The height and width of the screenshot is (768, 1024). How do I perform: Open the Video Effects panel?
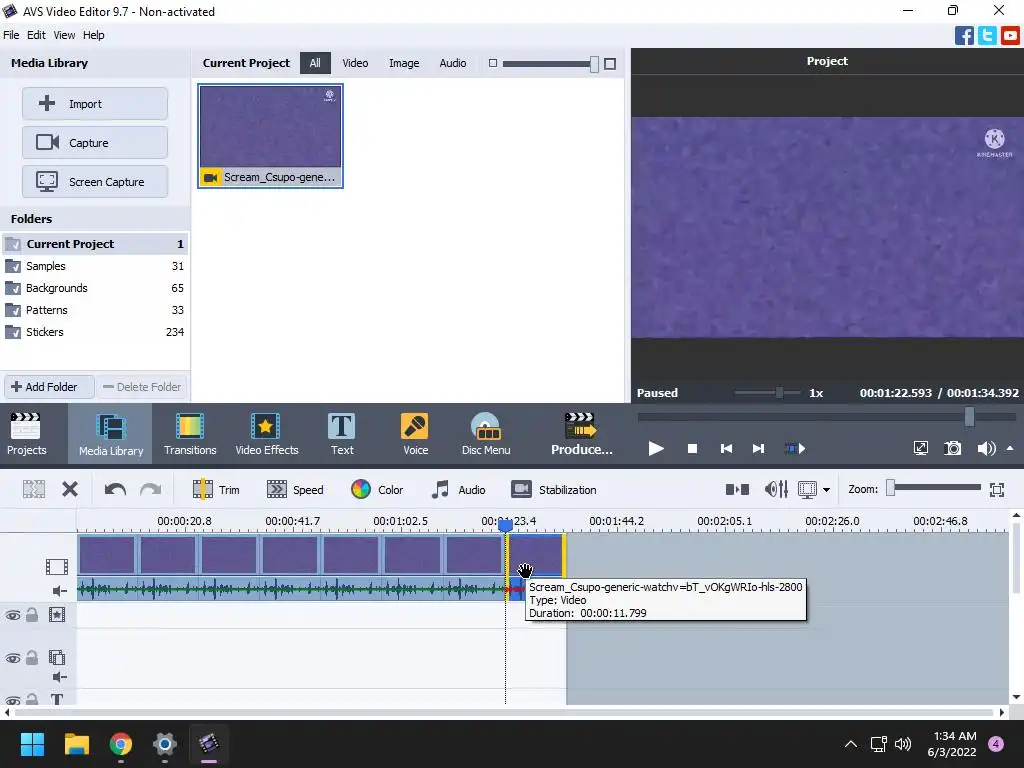pyautogui.click(x=266, y=434)
